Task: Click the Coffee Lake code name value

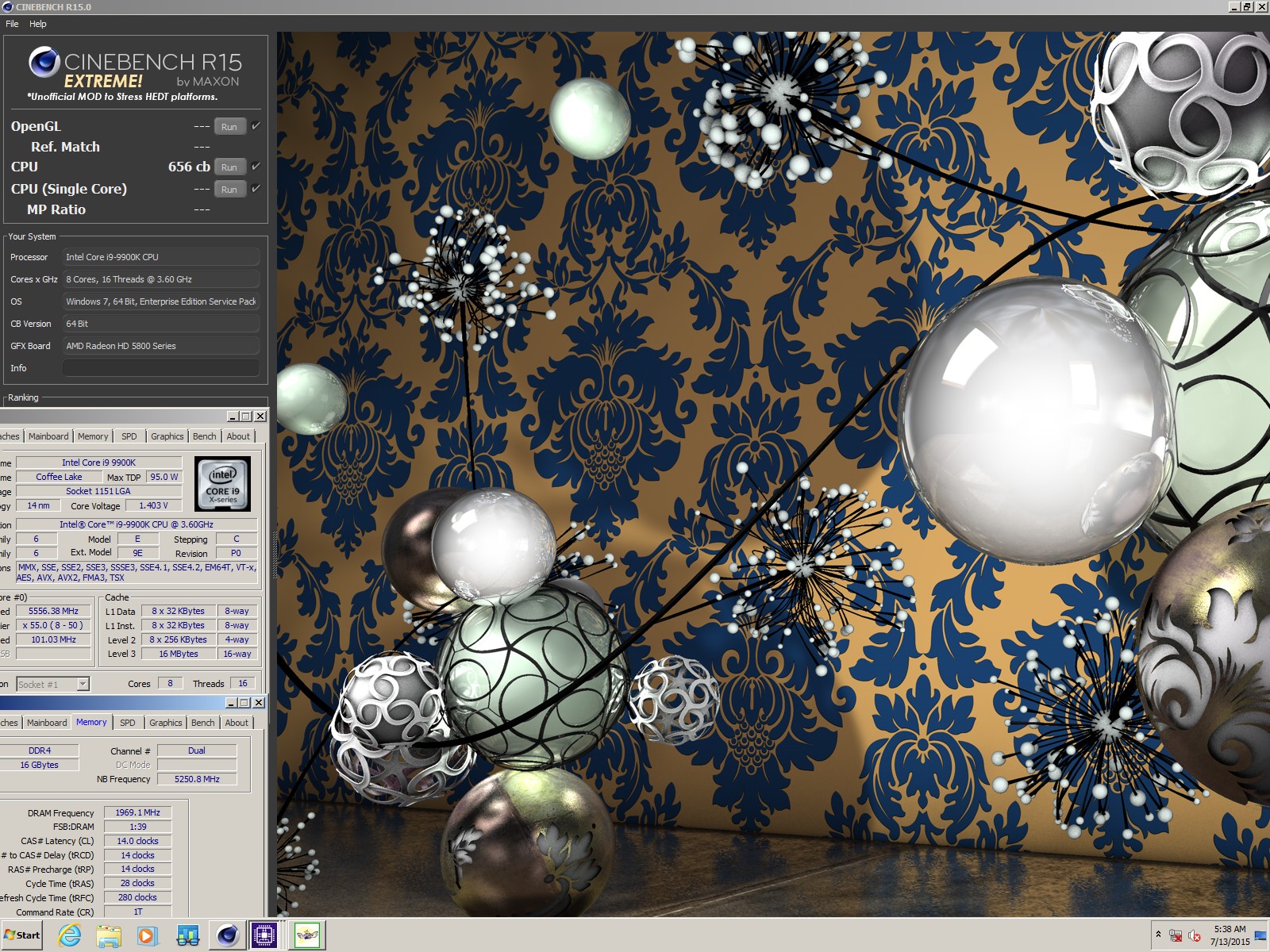Action: [x=59, y=477]
